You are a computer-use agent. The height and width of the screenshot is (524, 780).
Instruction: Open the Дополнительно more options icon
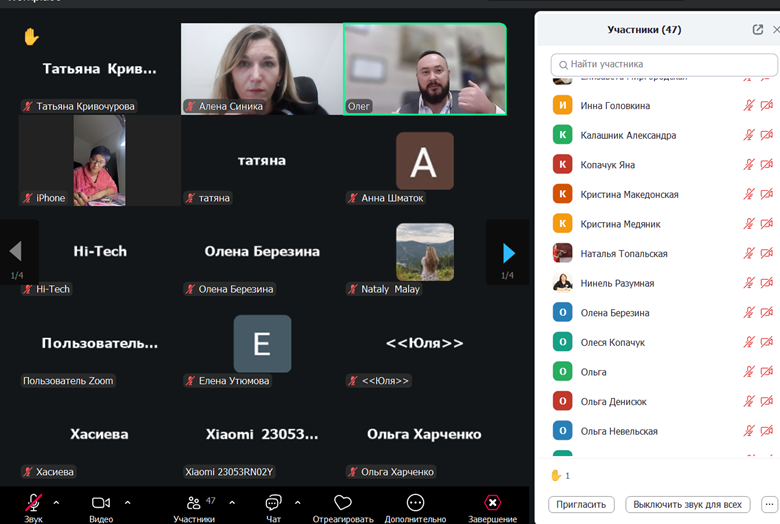pyautogui.click(x=415, y=503)
